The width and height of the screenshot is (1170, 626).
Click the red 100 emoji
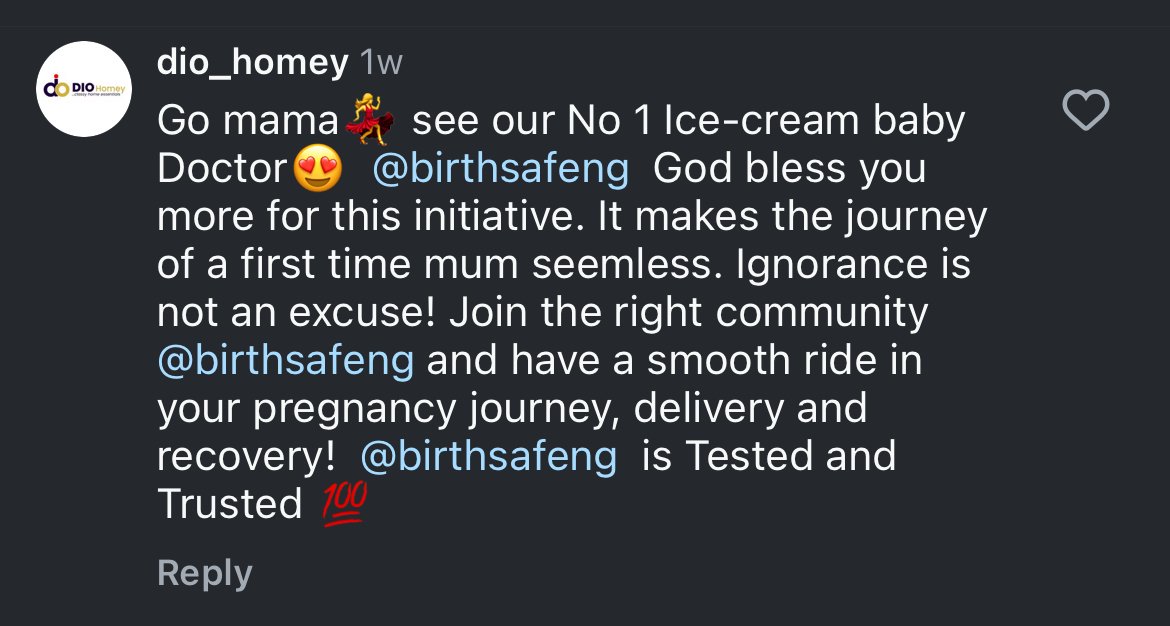pos(344,503)
